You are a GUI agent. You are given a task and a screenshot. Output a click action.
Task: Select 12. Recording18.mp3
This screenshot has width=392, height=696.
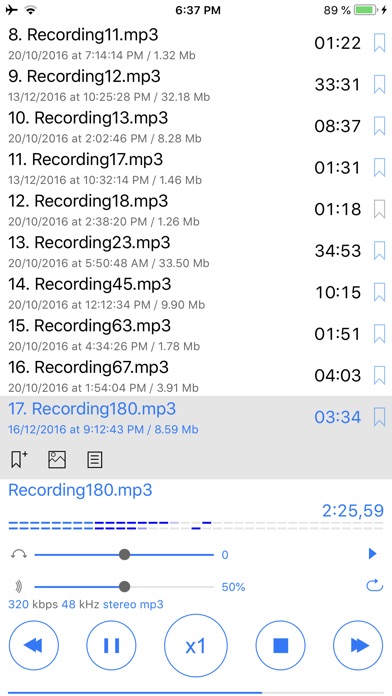[196, 209]
